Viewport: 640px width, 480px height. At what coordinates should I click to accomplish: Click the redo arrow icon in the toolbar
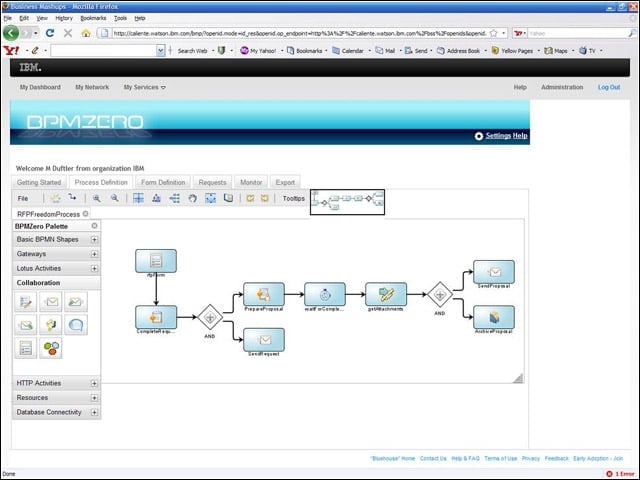(x=264, y=198)
